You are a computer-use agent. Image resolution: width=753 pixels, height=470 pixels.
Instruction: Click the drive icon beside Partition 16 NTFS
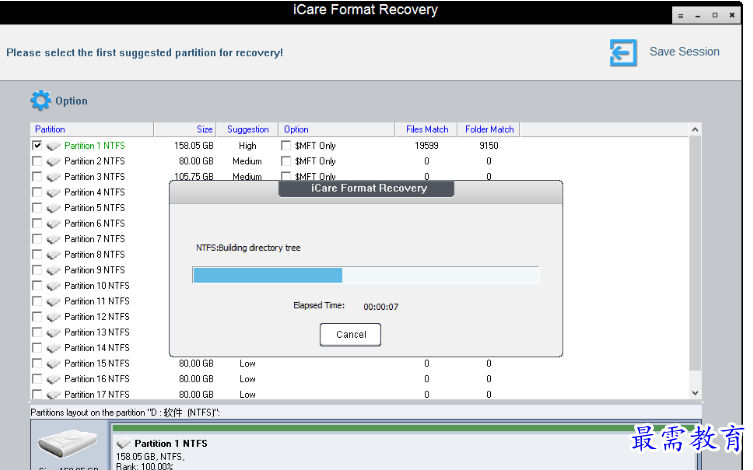pos(53,379)
